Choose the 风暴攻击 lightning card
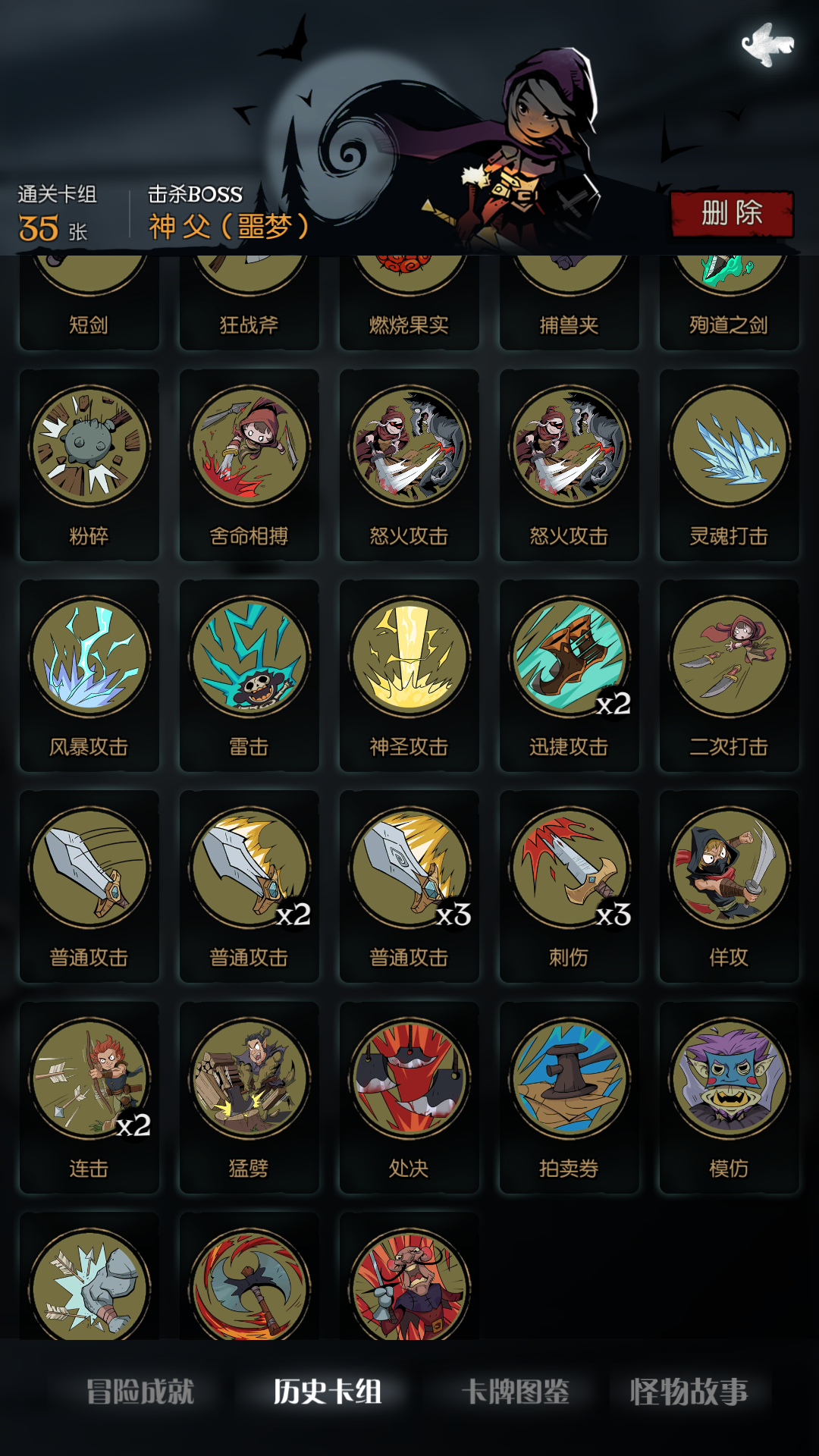Screen dimensions: 819x1456 89,676
